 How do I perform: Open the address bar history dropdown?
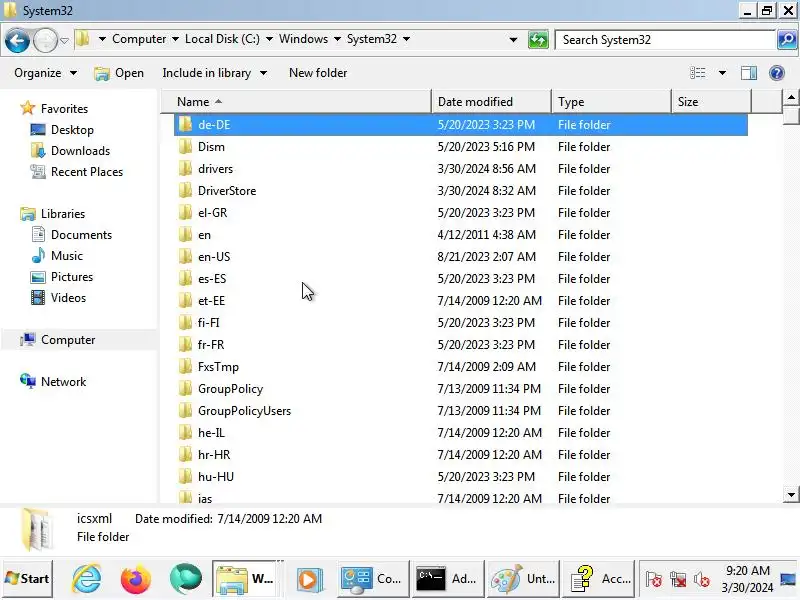tap(513, 40)
